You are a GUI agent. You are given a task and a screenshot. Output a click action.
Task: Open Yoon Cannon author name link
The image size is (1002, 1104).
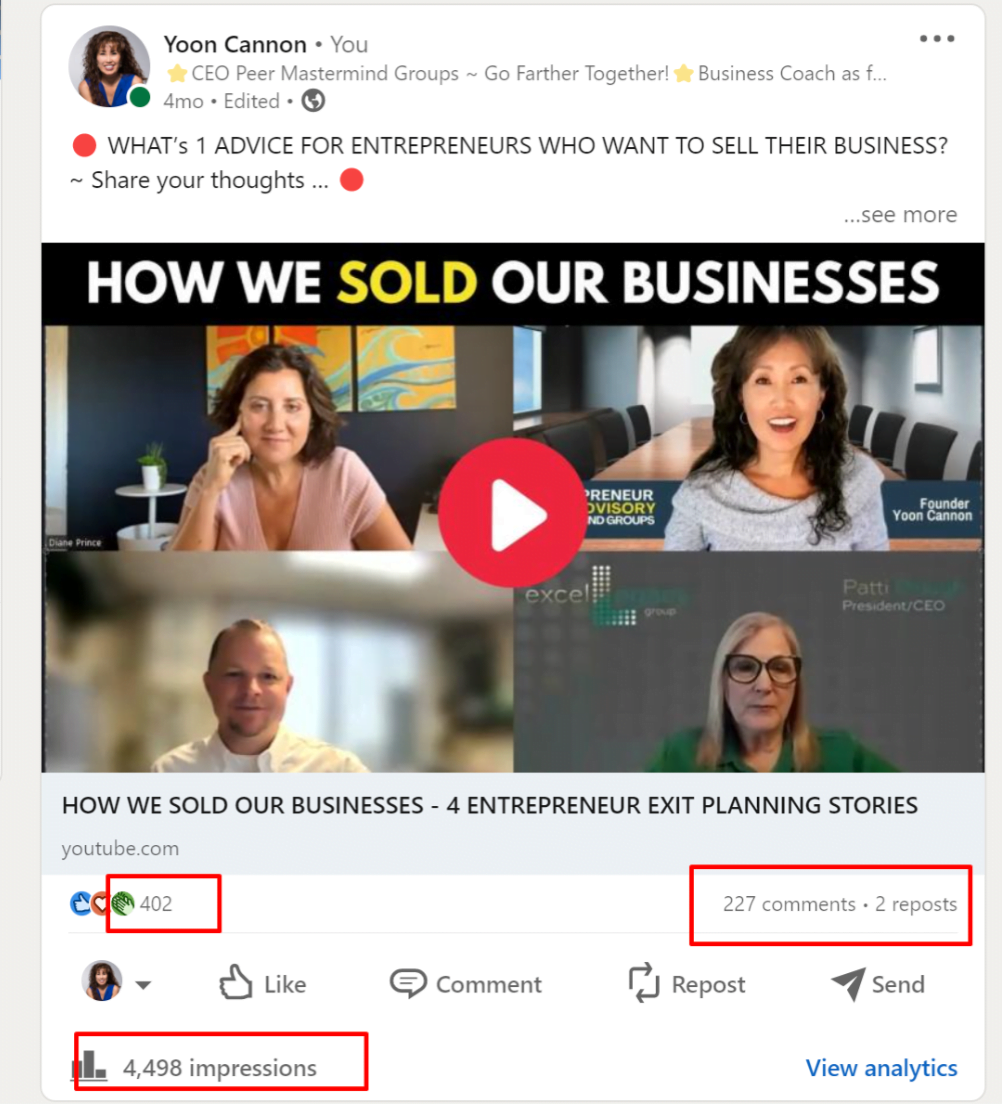pyautogui.click(x=235, y=44)
